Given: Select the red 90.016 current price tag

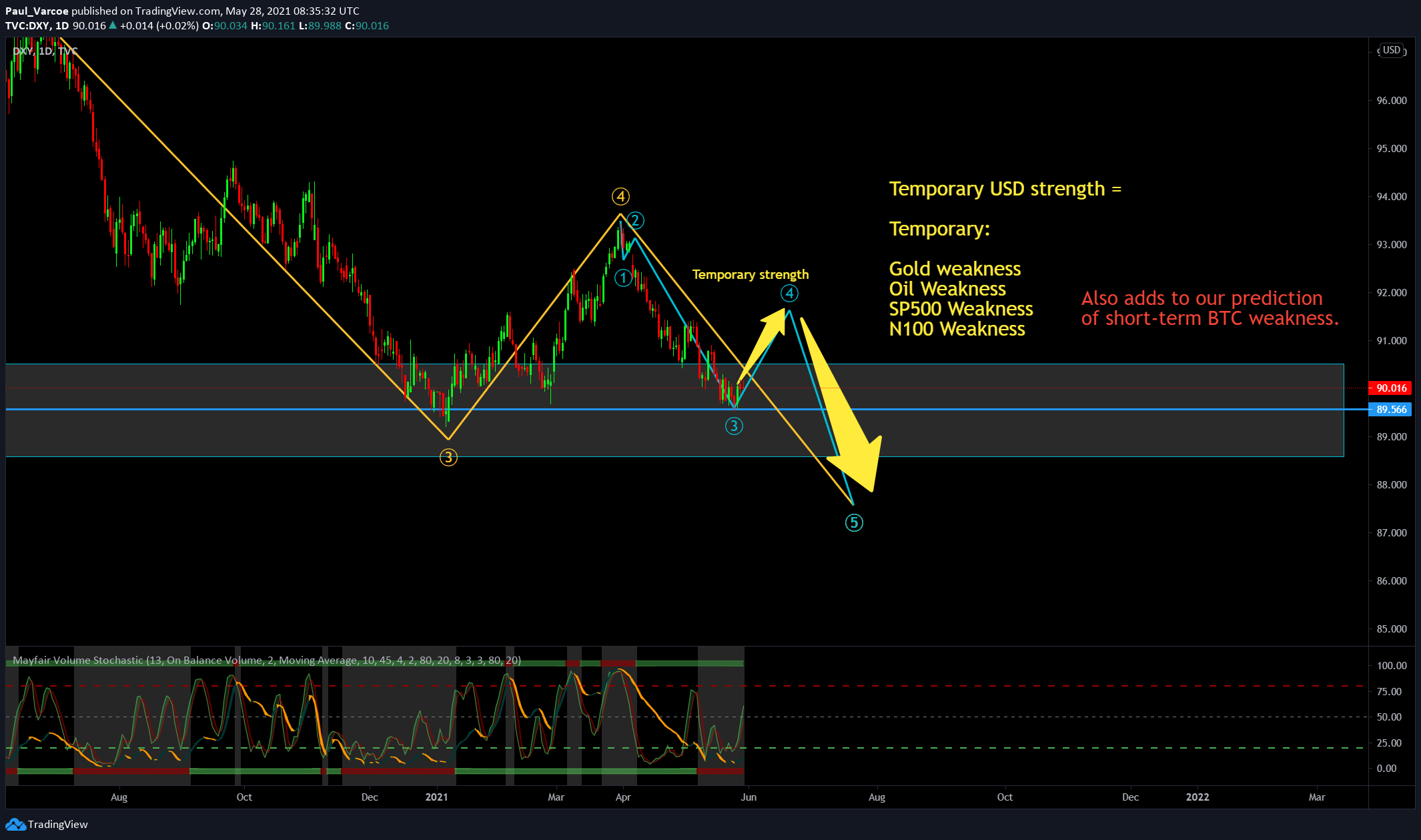Looking at the screenshot, I should coord(1391,388).
